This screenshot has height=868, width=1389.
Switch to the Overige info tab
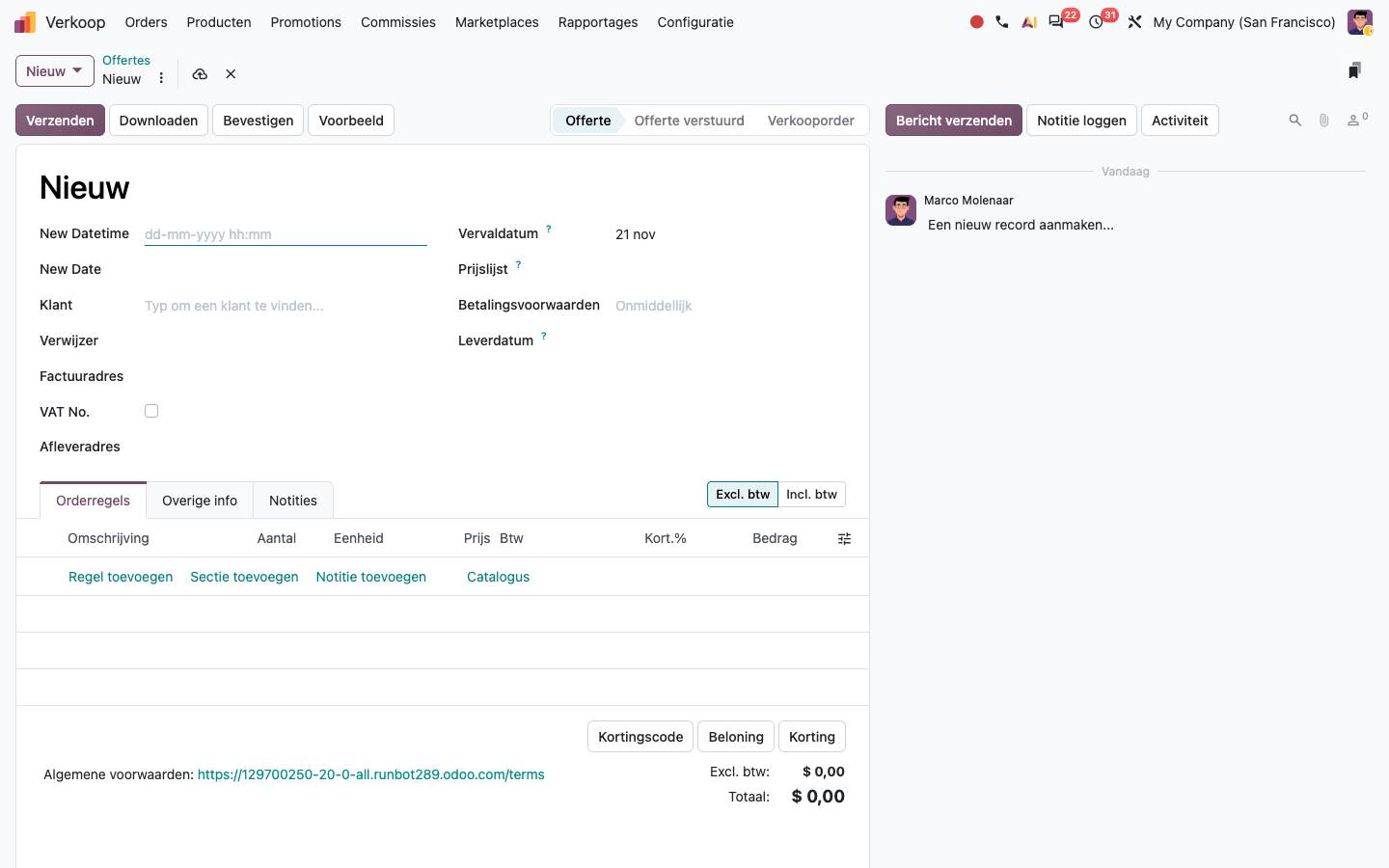point(200,501)
